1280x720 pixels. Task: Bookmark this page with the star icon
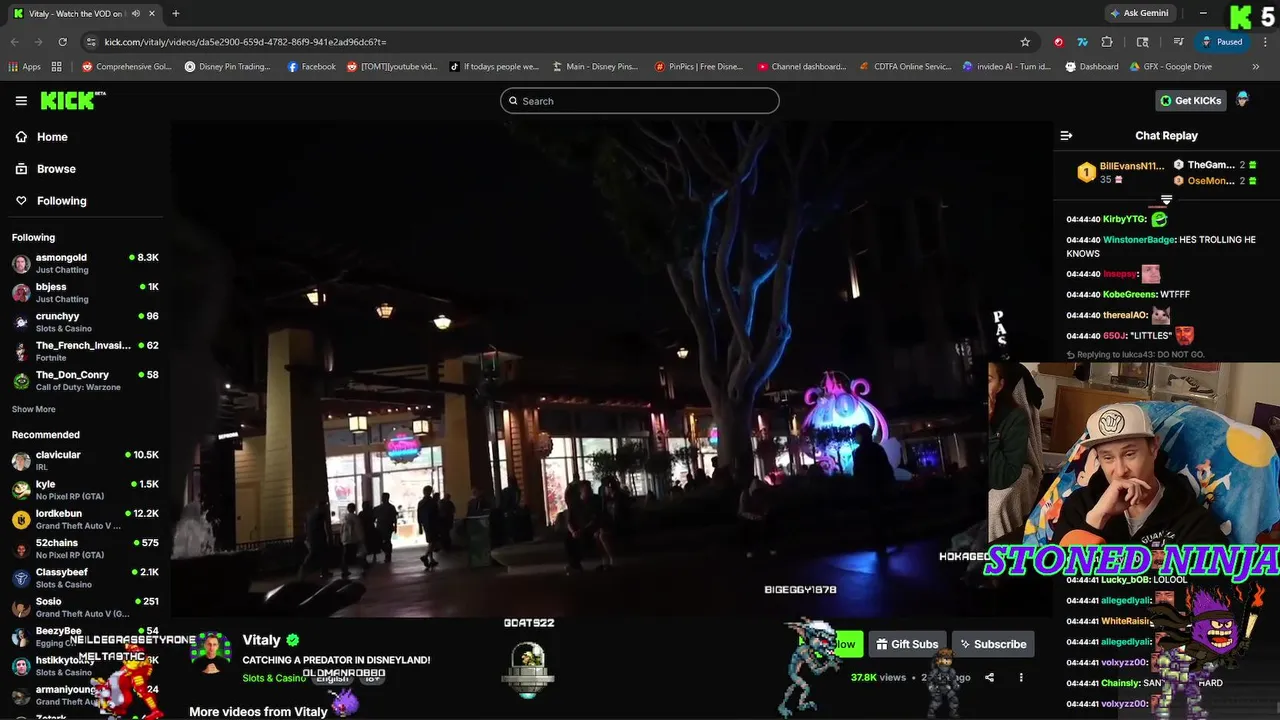click(x=1025, y=42)
